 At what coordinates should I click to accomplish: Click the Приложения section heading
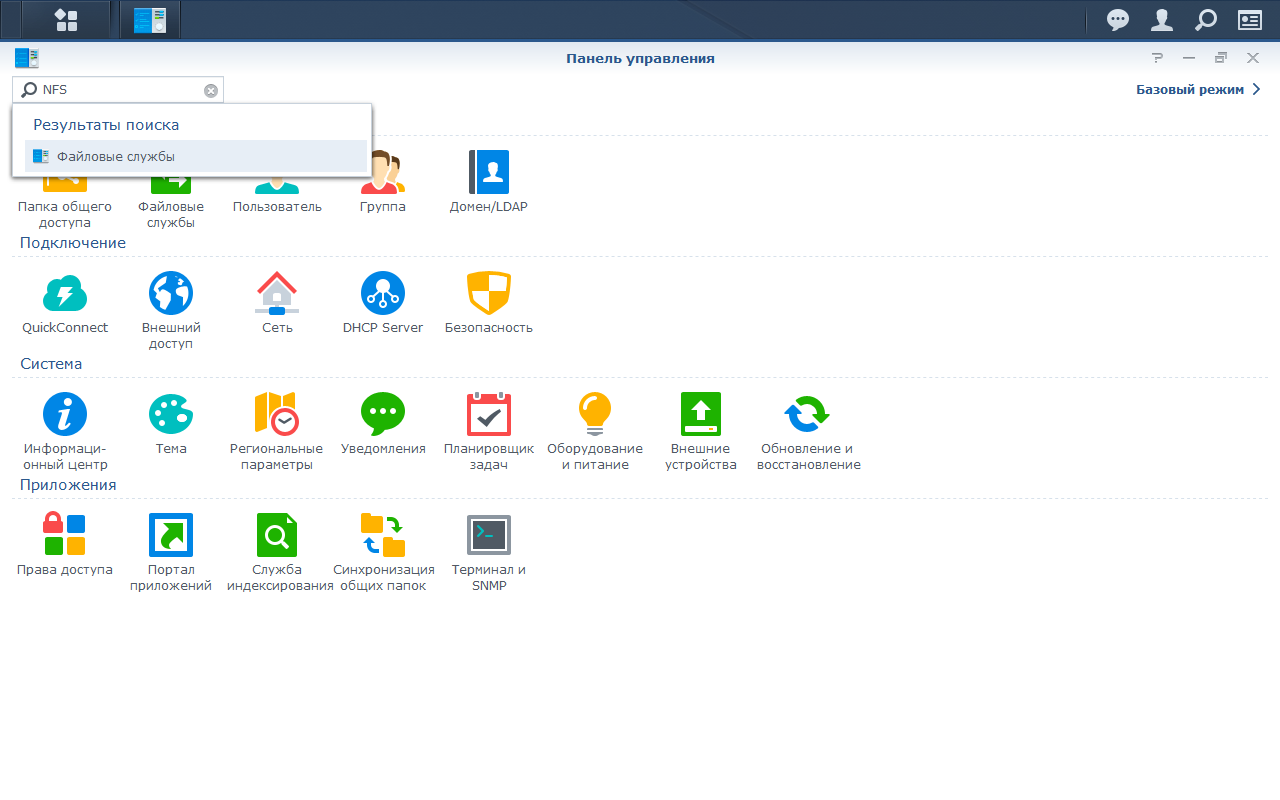coord(68,485)
